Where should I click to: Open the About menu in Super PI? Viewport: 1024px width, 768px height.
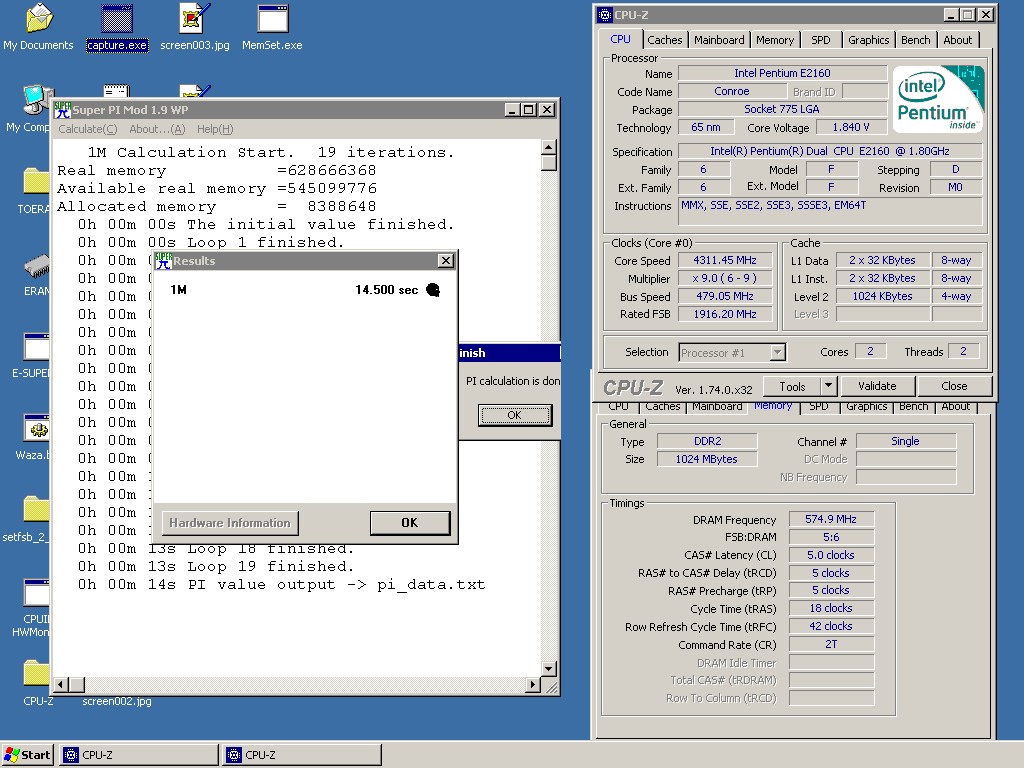[x=157, y=129]
